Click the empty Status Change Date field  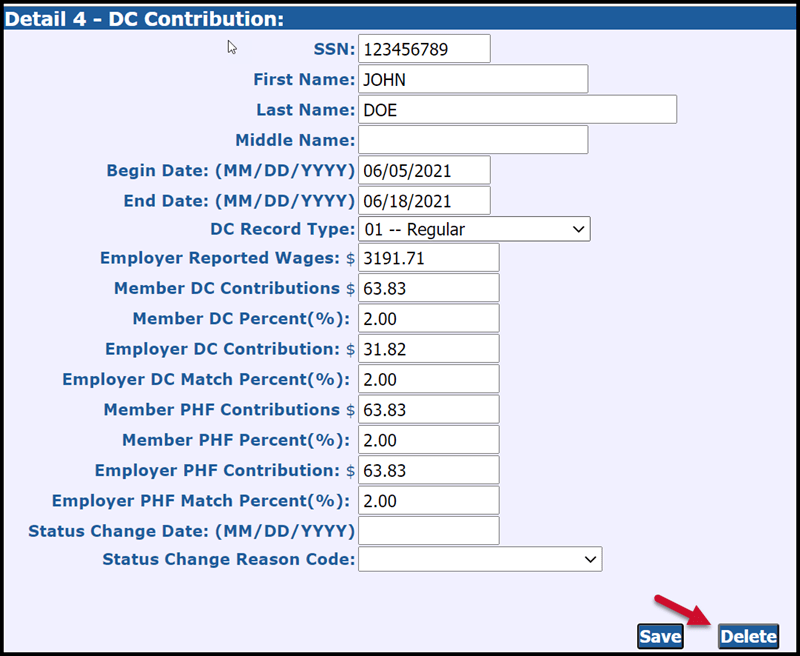(428, 530)
